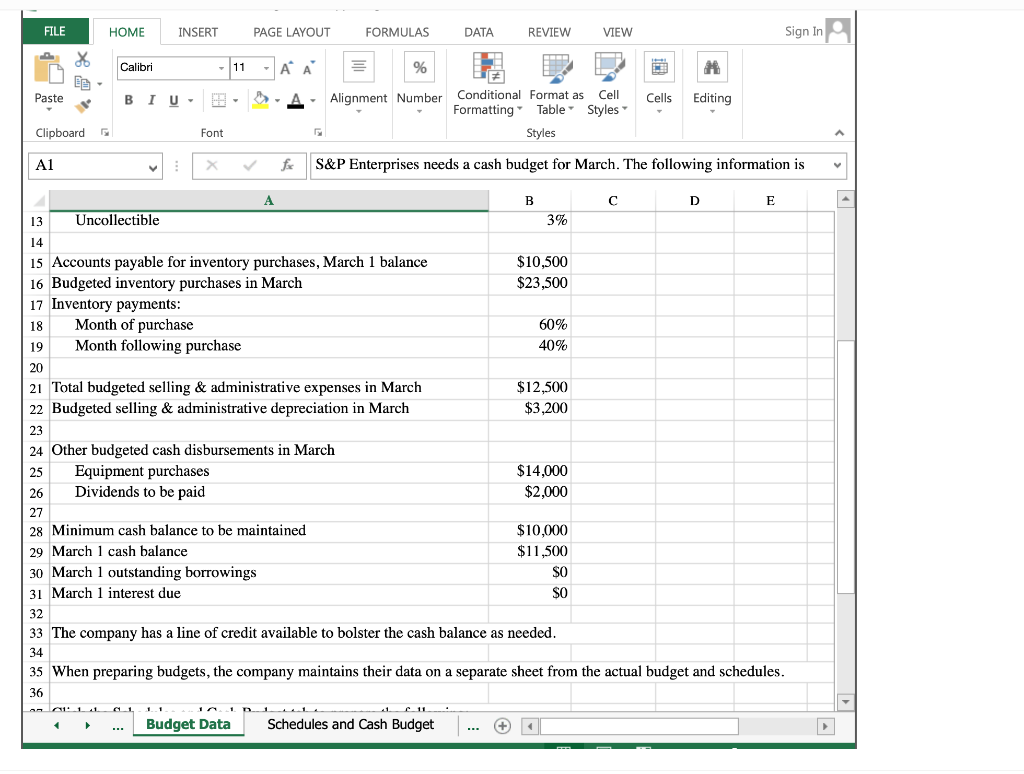The width and height of the screenshot is (1024, 774).
Task: Collapse the ribbon with caret icon
Action: coord(839,133)
